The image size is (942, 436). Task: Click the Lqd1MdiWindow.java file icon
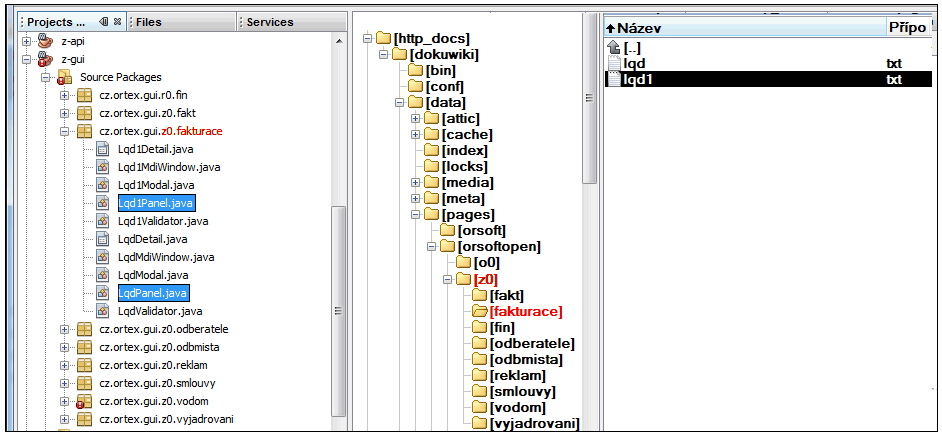[101, 167]
